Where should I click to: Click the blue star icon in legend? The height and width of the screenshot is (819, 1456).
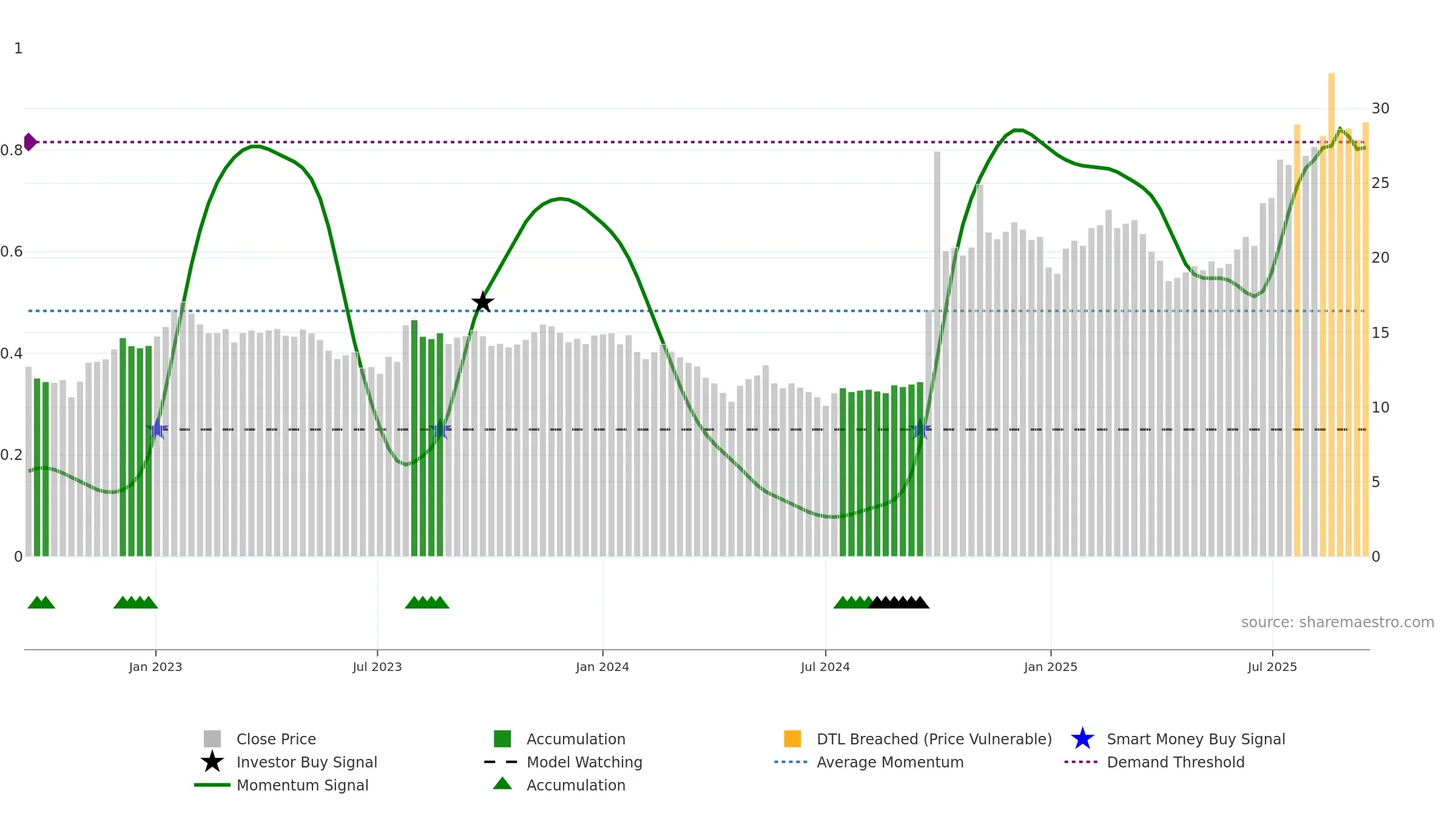pyautogui.click(x=1082, y=739)
